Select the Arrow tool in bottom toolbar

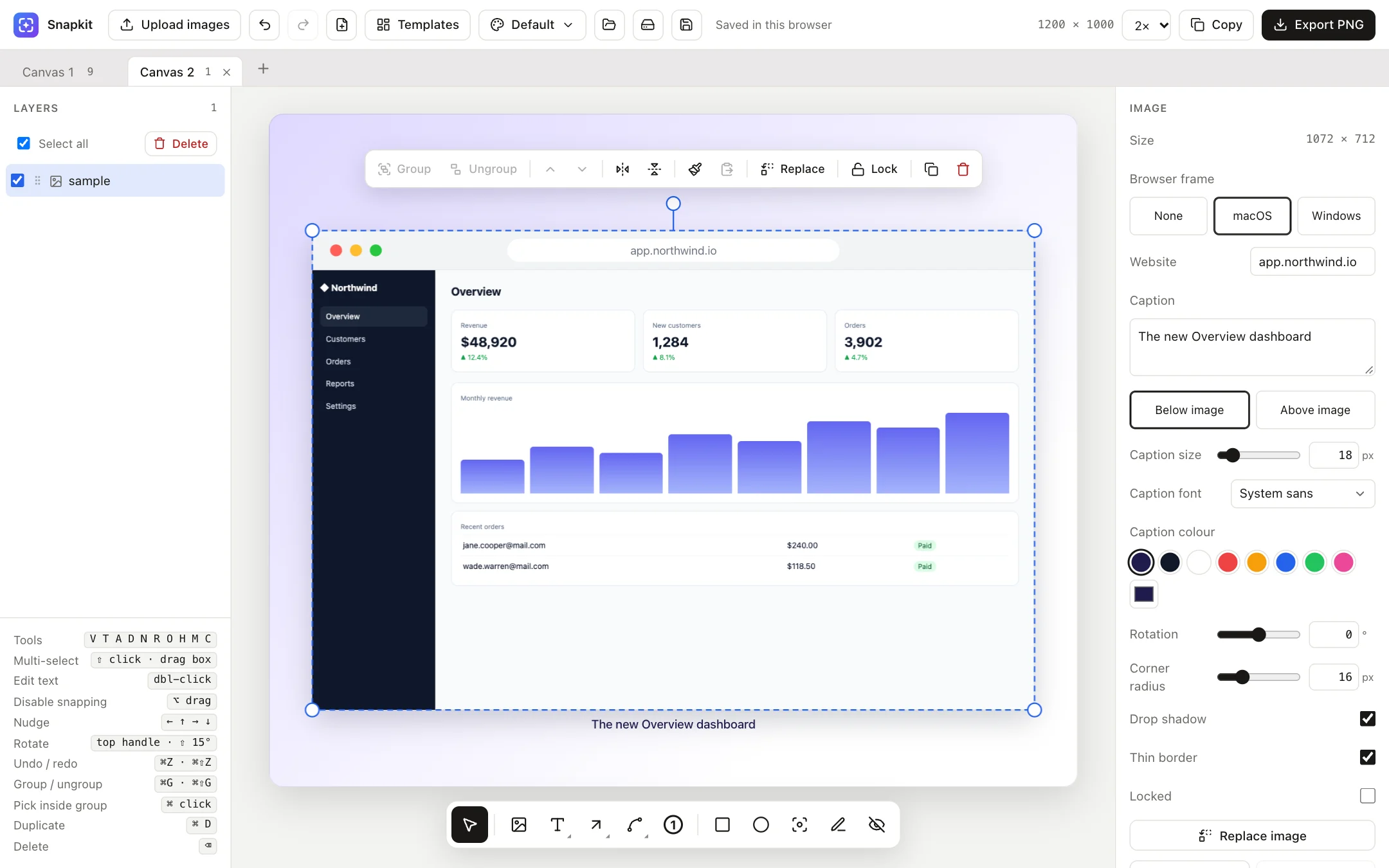point(596,825)
